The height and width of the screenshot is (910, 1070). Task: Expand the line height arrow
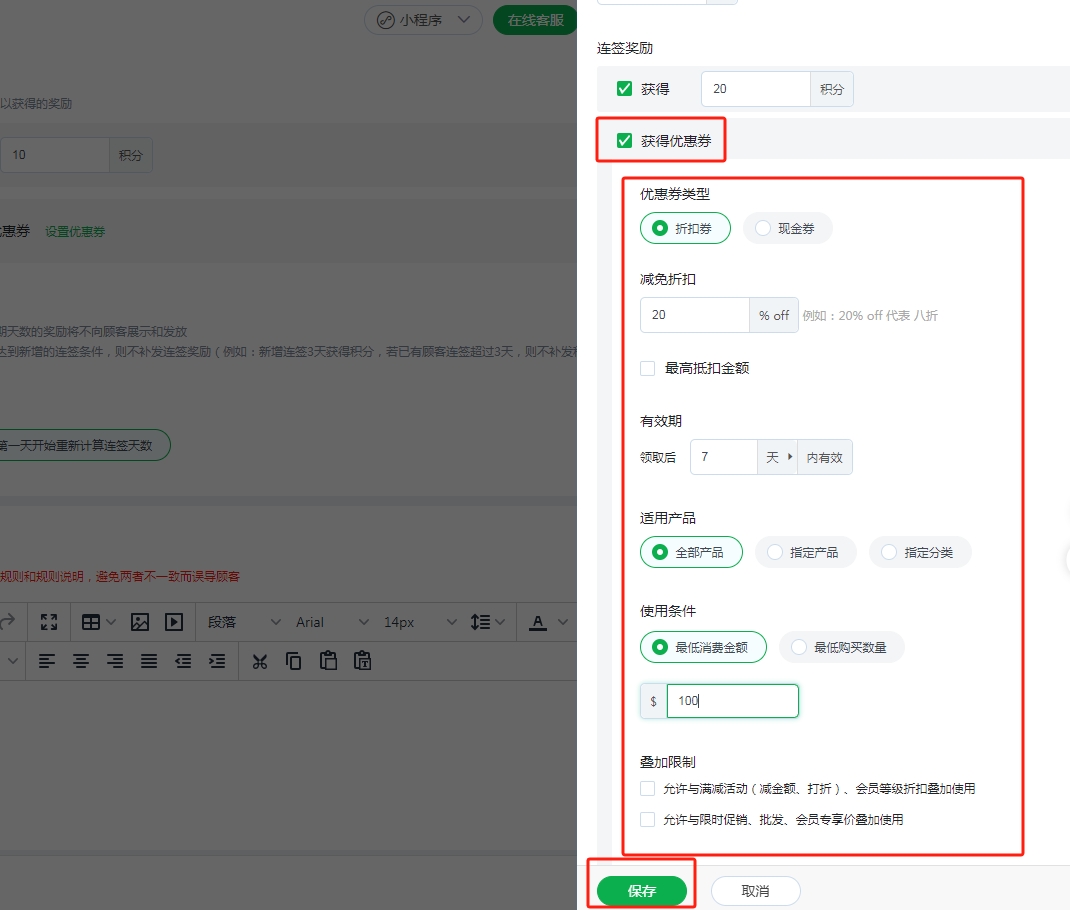click(x=500, y=621)
